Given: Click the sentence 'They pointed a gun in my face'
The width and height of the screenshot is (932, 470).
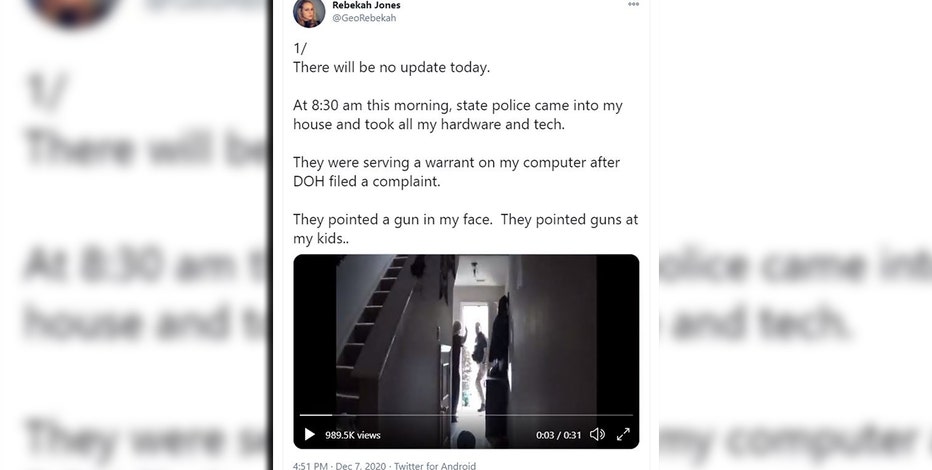Looking at the screenshot, I should click(393, 219).
